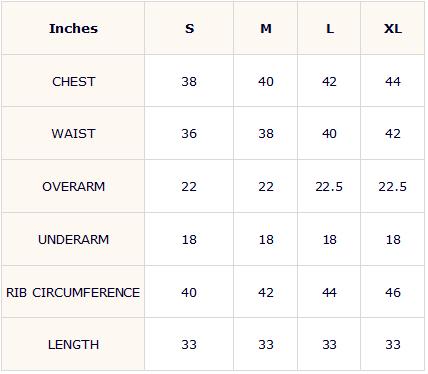The height and width of the screenshot is (374, 428).
Task: Click the Inches header cell
Action: (73, 29)
